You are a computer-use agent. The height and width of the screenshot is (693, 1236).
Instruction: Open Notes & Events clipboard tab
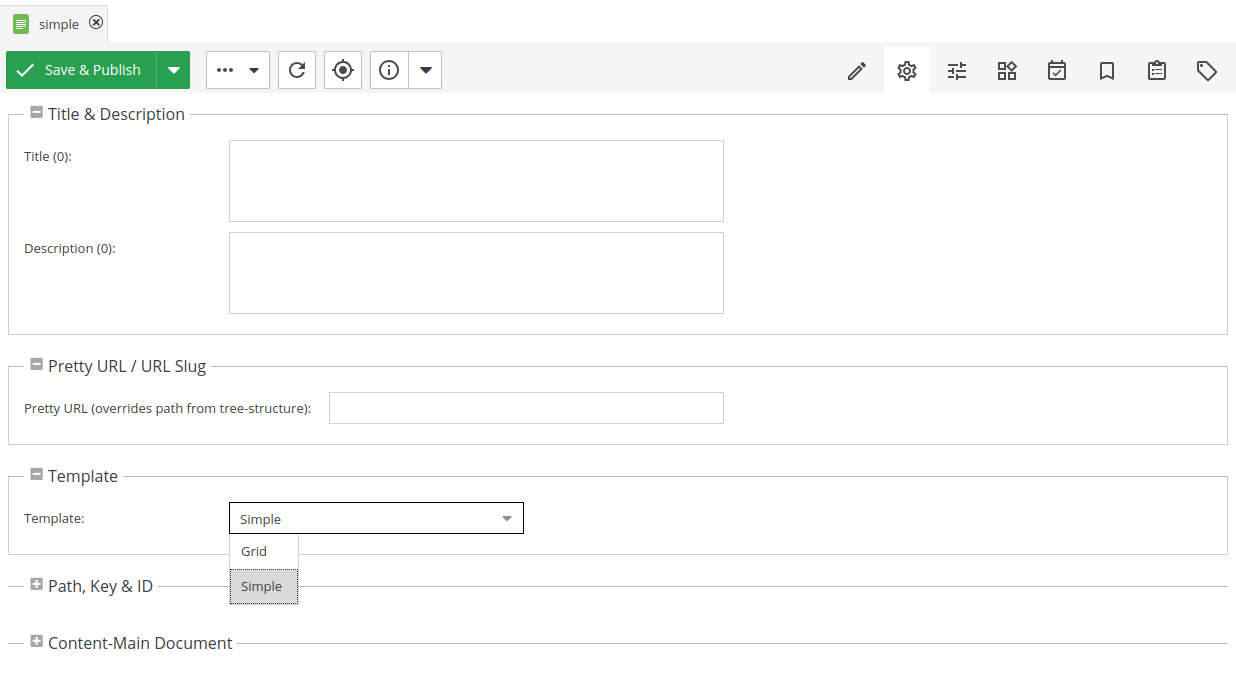pos(1157,71)
